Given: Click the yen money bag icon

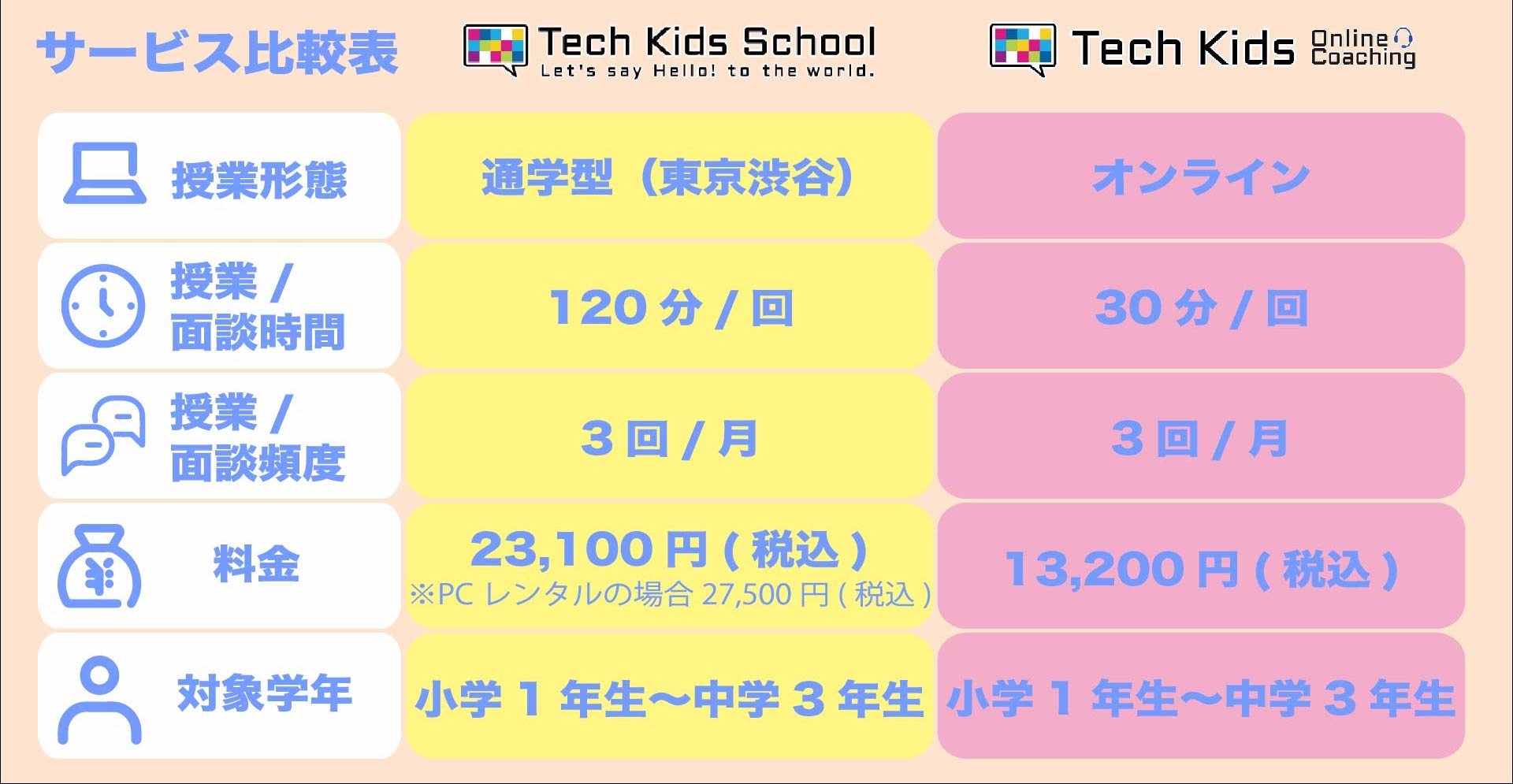Looking at the screenshot, I should point(99,566).
